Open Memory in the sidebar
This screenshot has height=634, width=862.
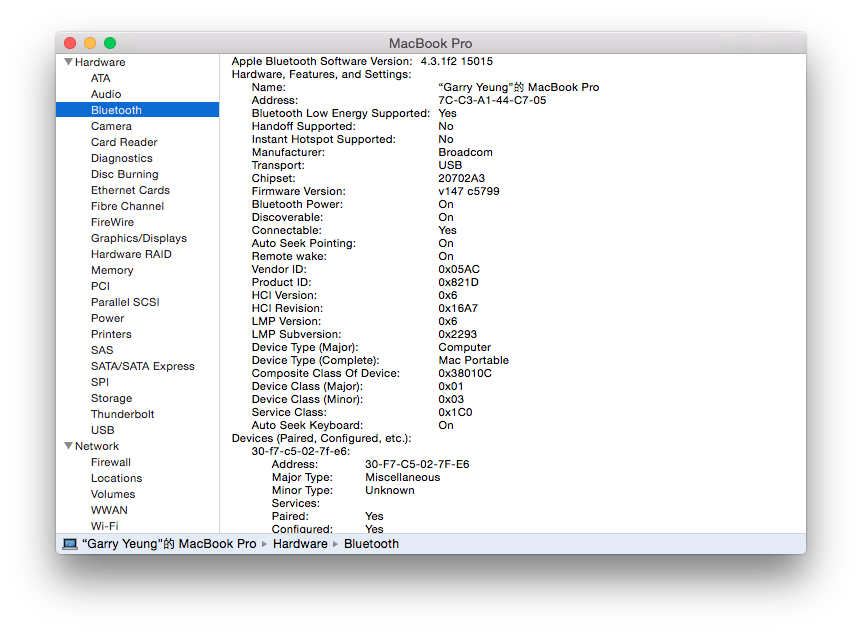point(112,269)
